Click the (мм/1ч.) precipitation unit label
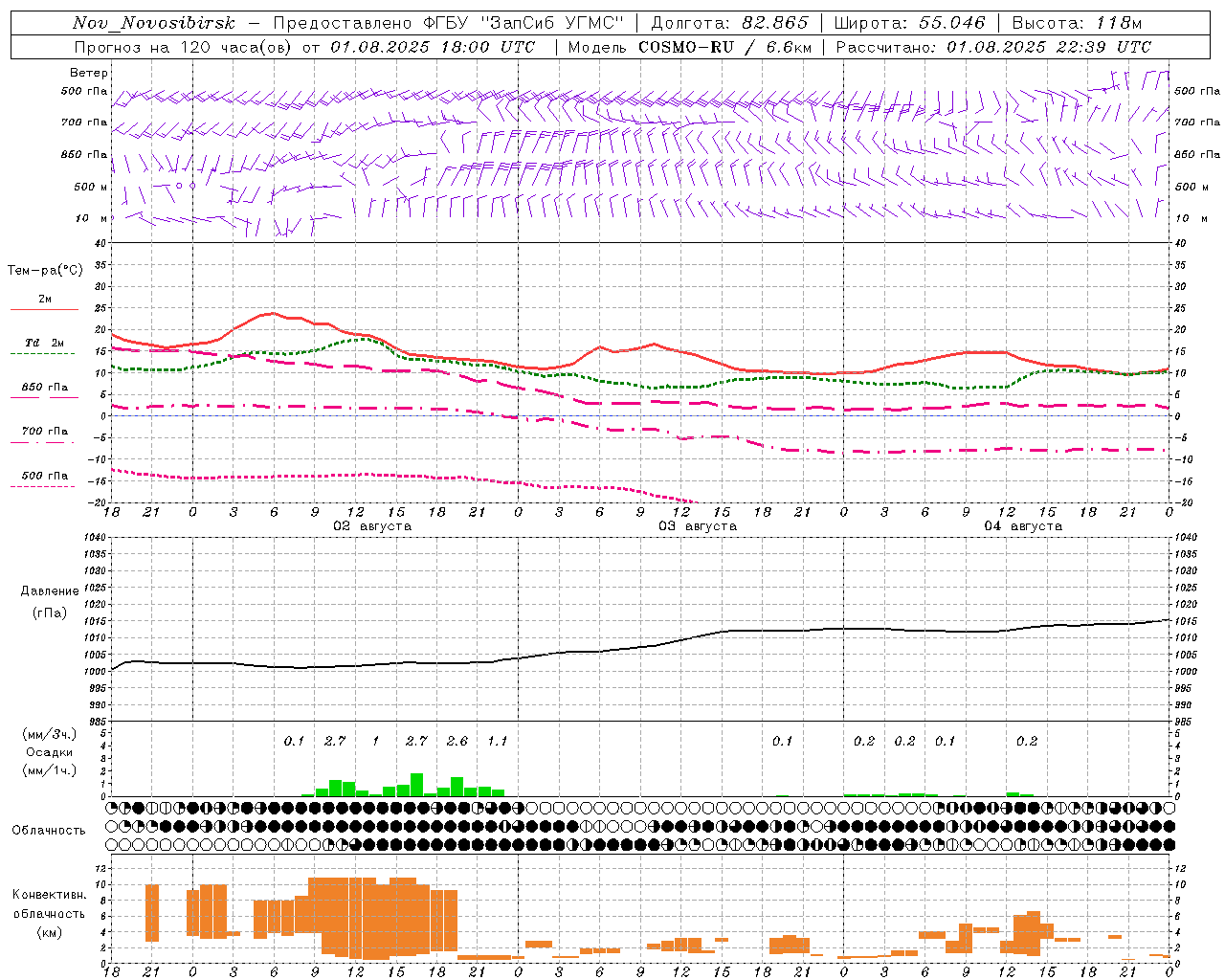Viewport: 1225px width, 980px height. 50,770
